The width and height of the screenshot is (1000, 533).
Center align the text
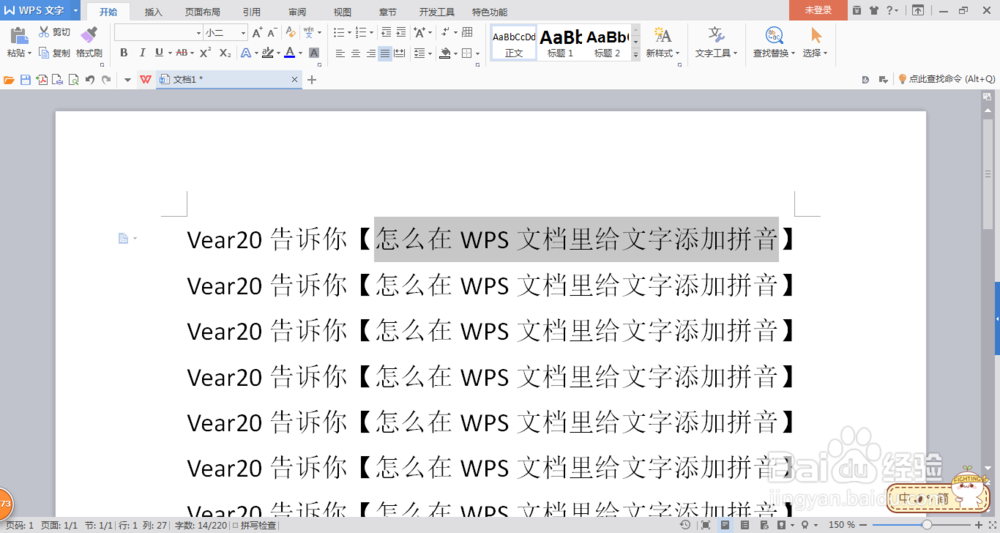click(x=355, y=54)
